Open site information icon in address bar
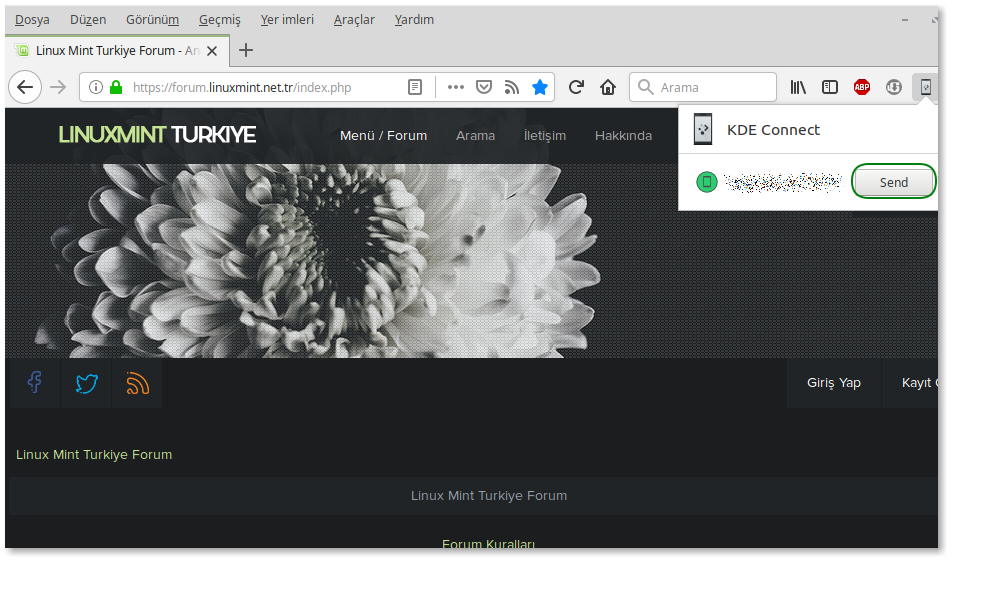 tap(96, 87)
